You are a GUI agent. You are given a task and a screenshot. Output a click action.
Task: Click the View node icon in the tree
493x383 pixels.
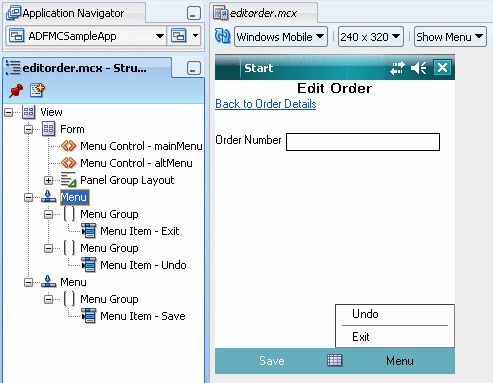(28, 112)
